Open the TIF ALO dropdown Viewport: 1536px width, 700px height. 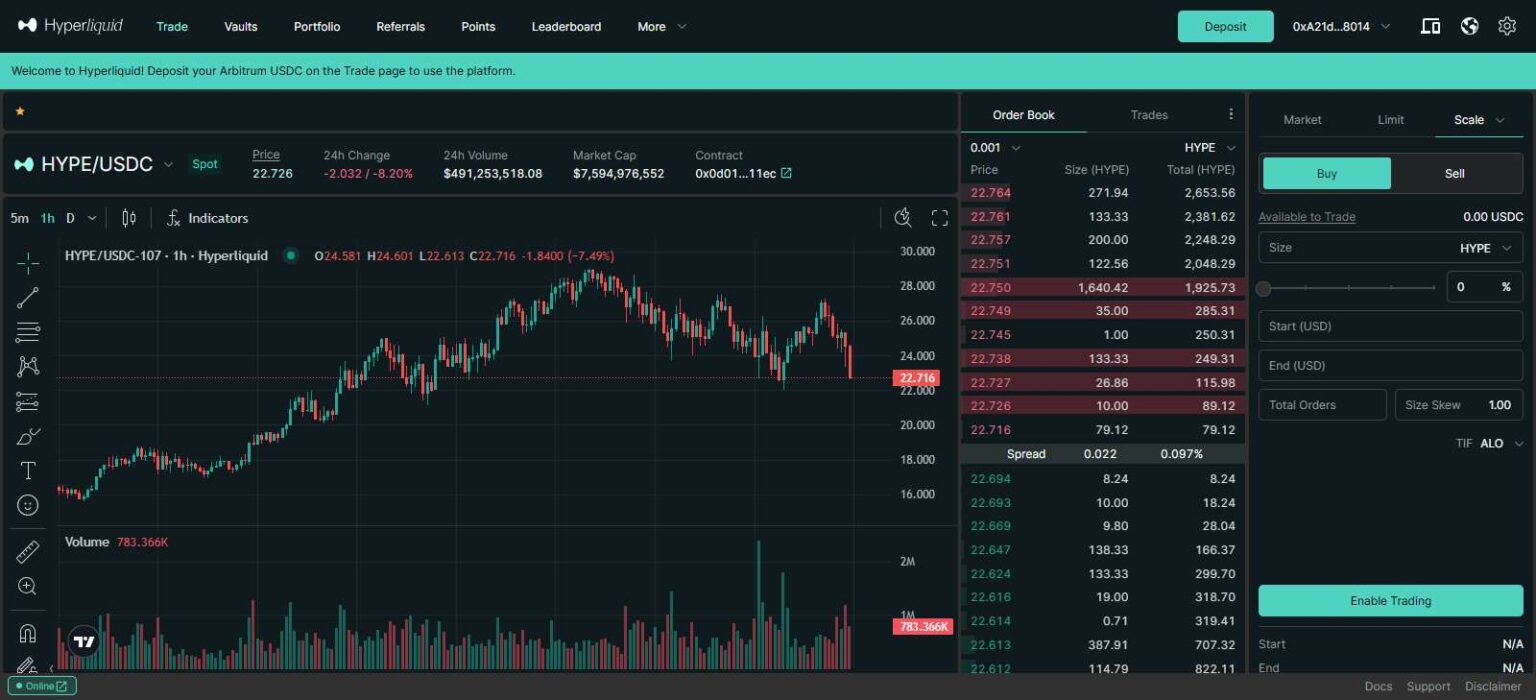point(1497,443)
